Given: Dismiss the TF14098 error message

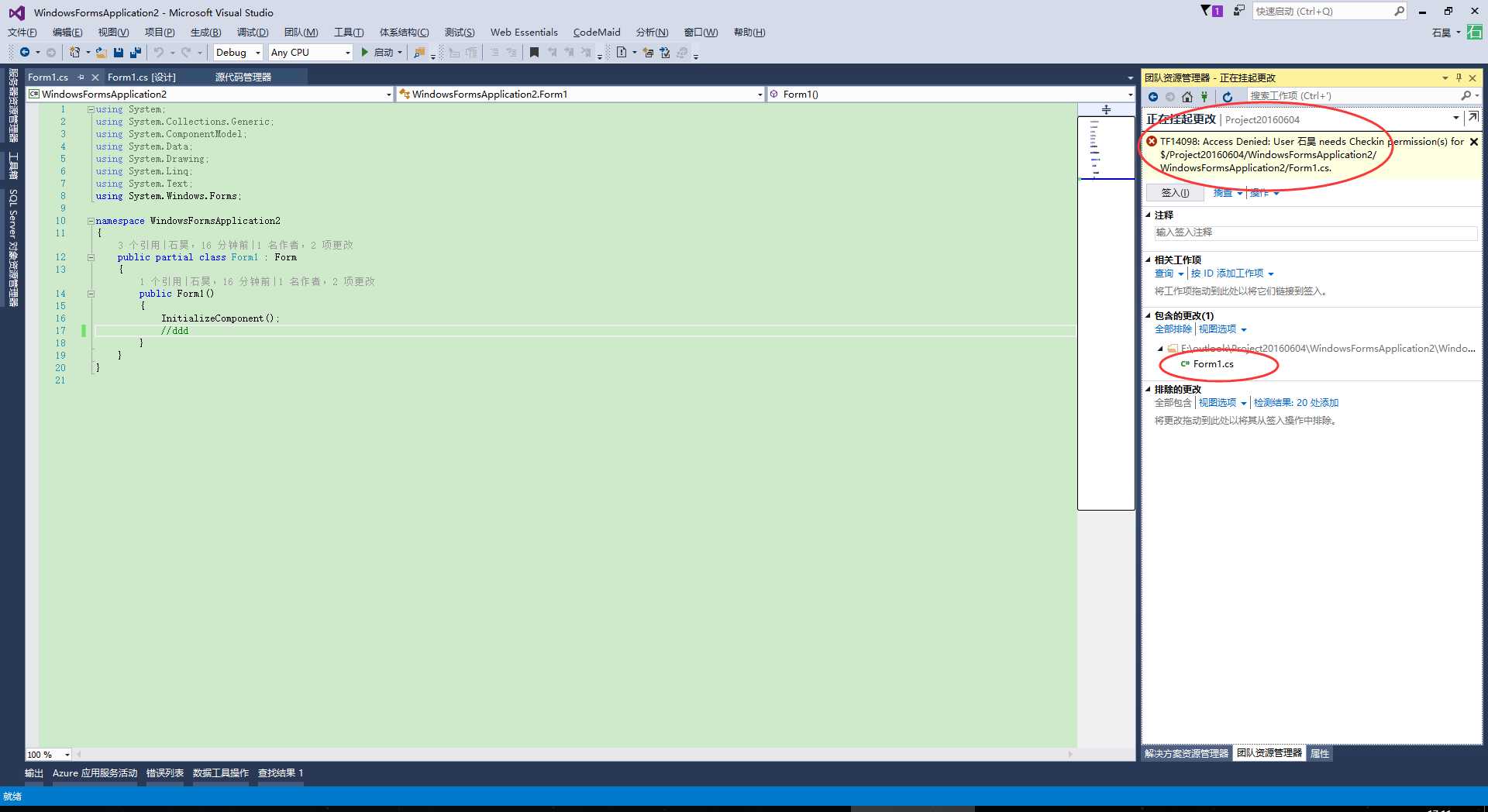Looking at the screenshot, I should pyautogui.click(x=1474, y=142).
